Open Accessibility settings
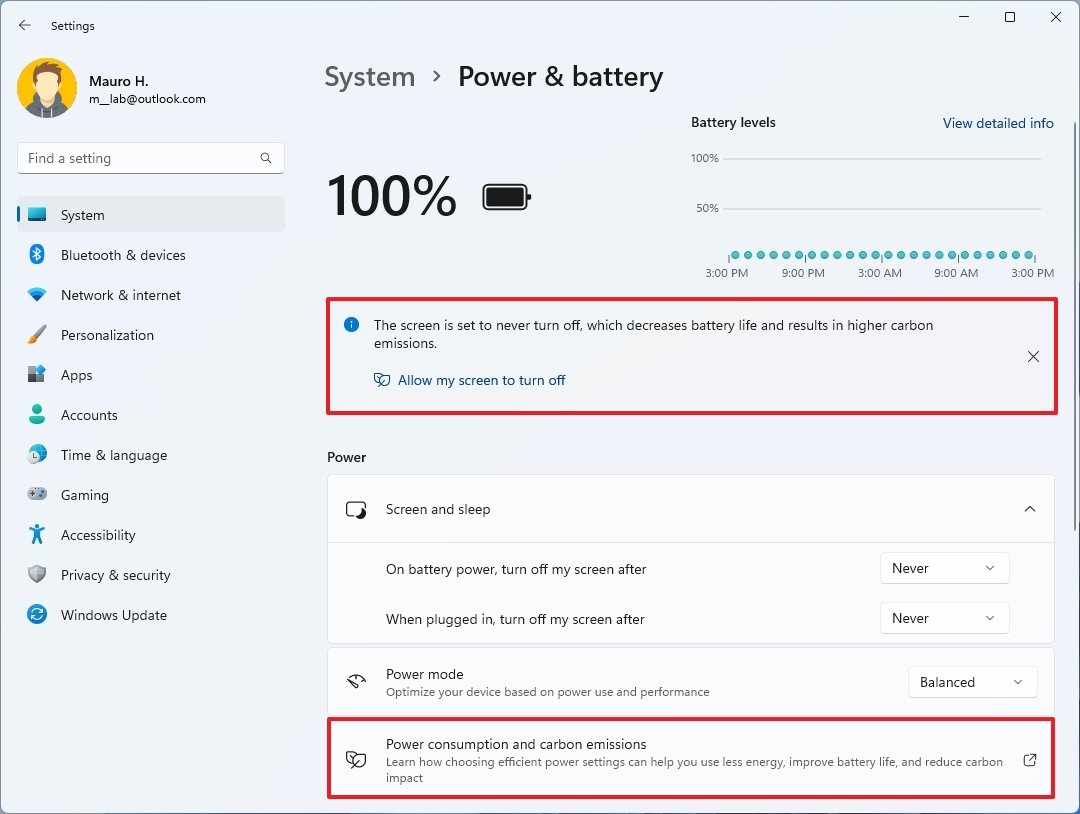The width and height of the screenshot is (1080, 814). (x=97, y=535)
